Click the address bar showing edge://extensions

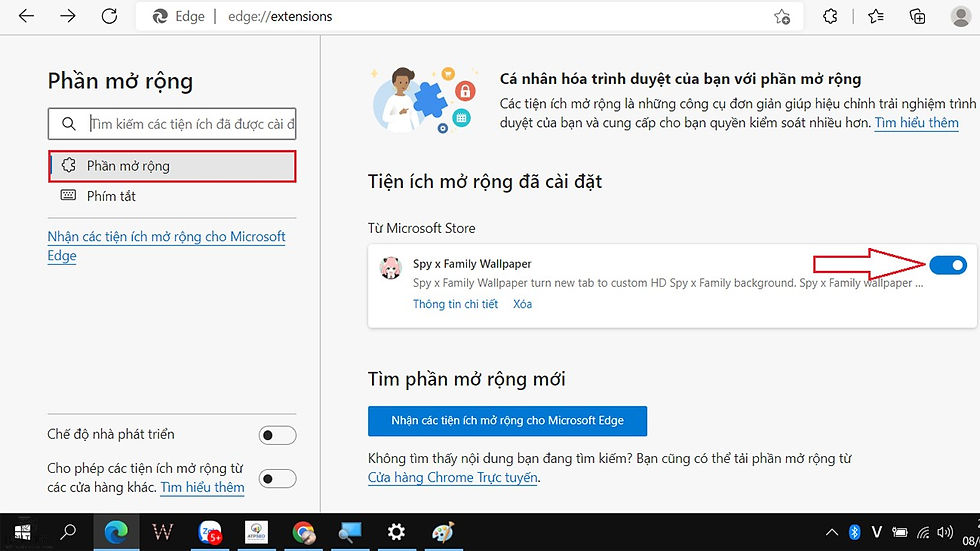click(469, 16)
